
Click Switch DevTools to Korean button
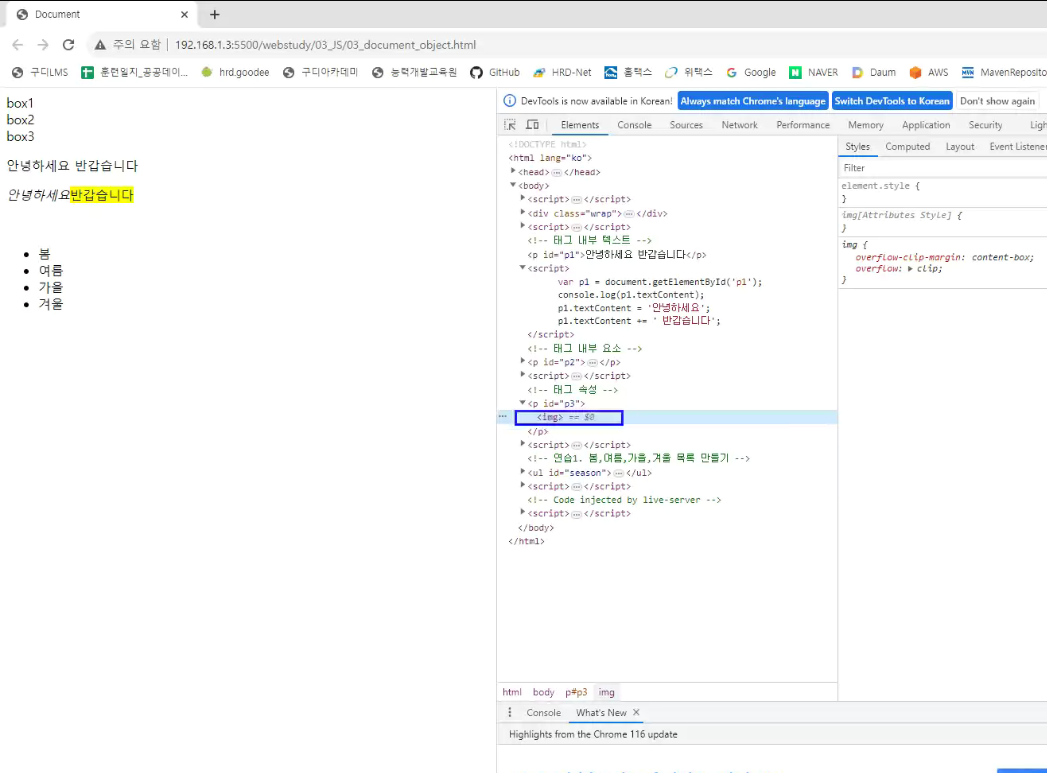coord(892,101)
